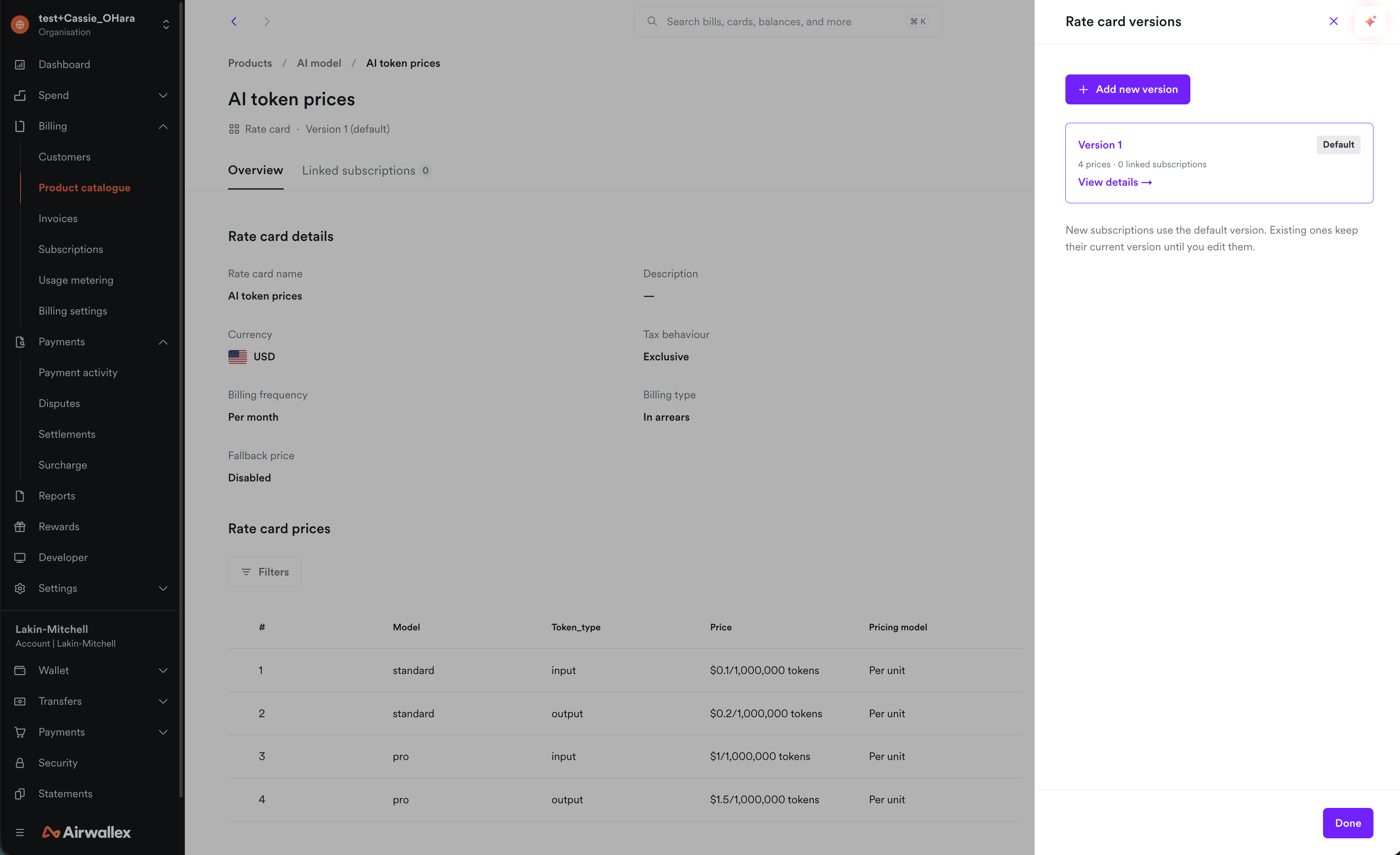The width and height of the screenshot is (1400, 855).
Task: Expand the Spend section chevron
Action: pyautogui.click(x=163, y=95)
